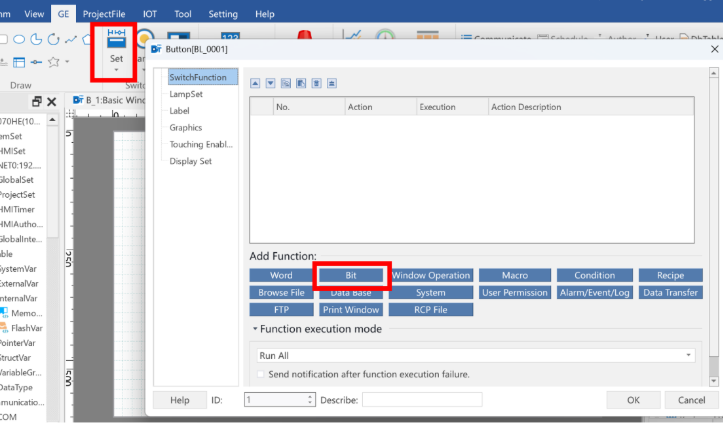Image resolution: width=723 pixels, height=423 pixels.
Task: Select SystemVar in the project tree
Action: click(x=18, y=269)
